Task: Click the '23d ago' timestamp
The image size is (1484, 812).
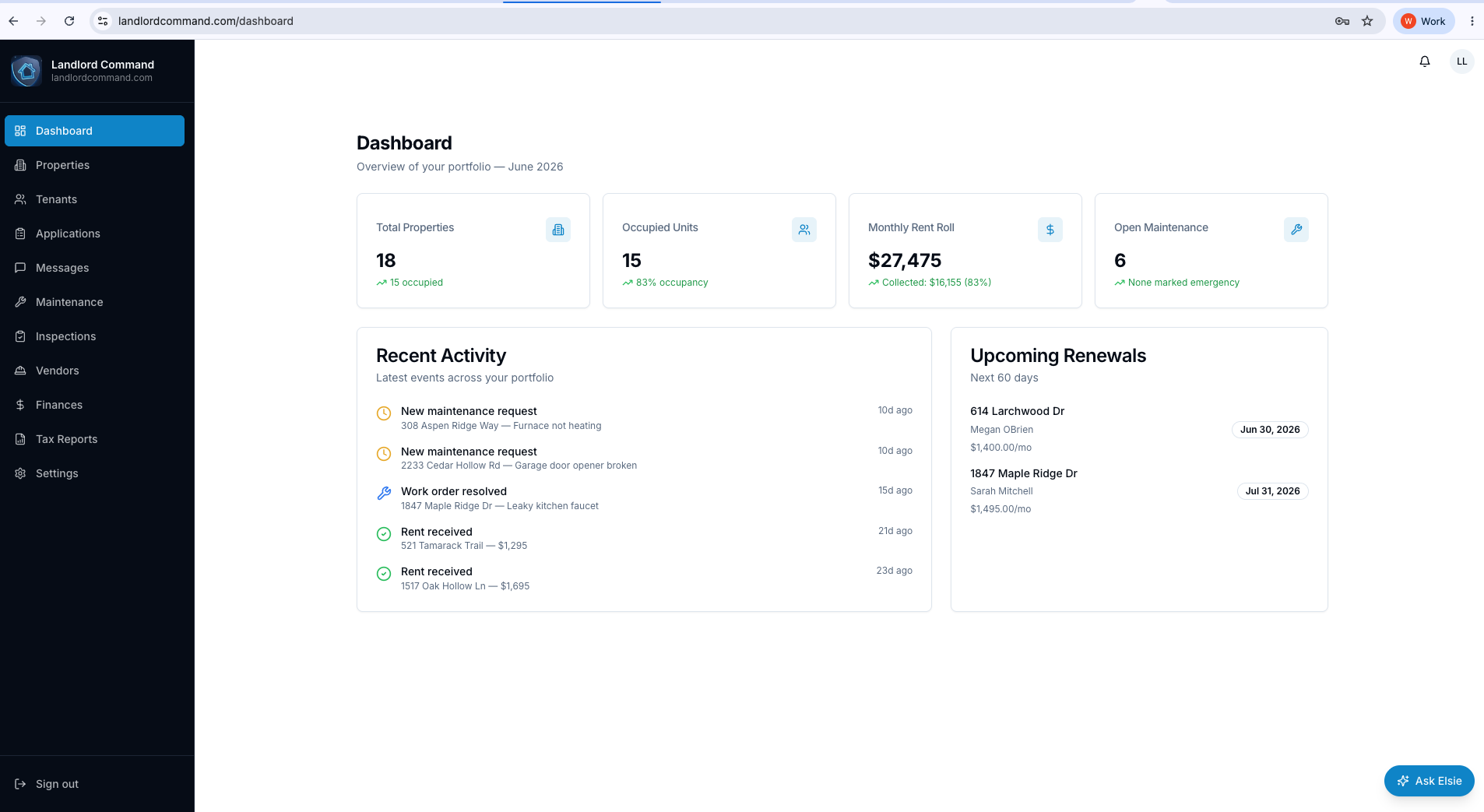Action: click(x=894, y=571)
